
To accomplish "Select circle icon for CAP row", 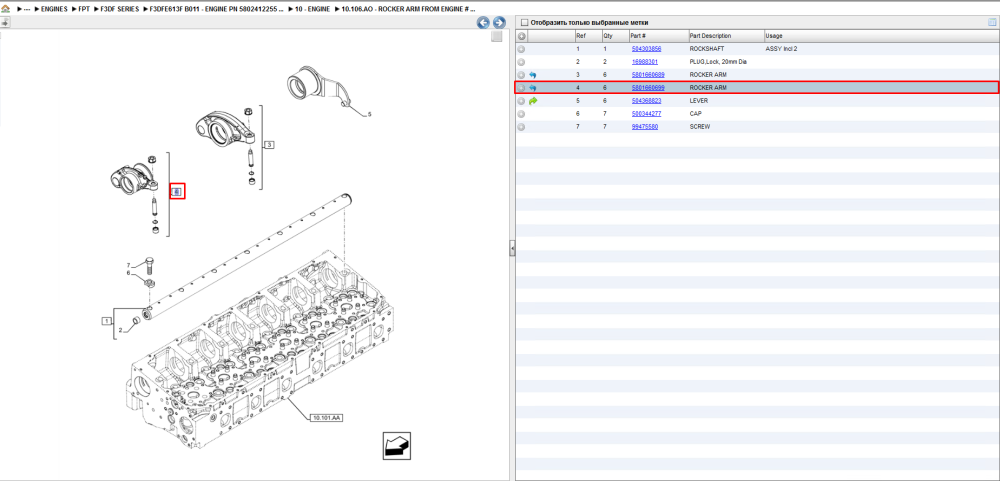I will click(x=521, y=114).
